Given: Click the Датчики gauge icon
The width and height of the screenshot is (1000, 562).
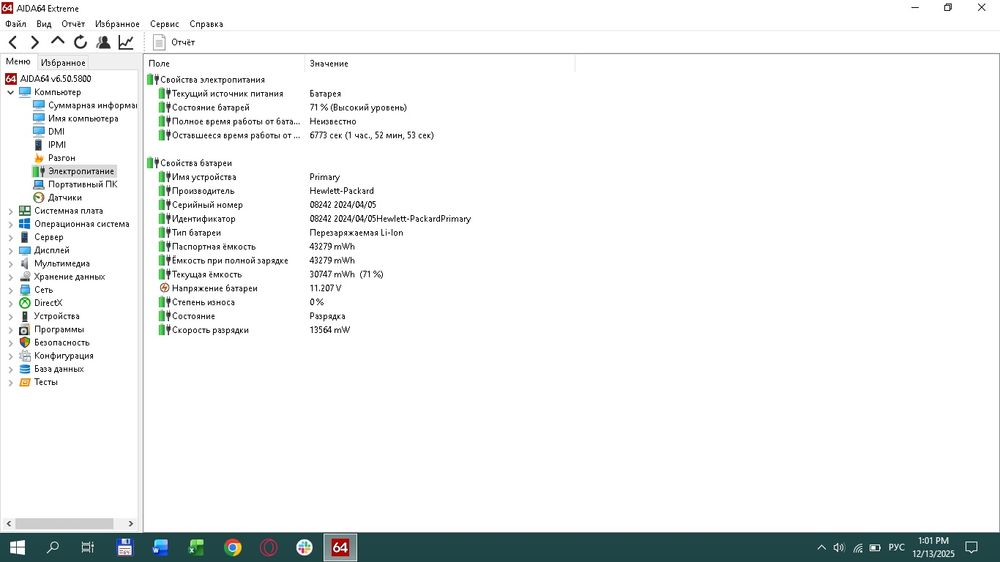Looking at the screenshot, I should pyautogui.click(x=39, y=197).
